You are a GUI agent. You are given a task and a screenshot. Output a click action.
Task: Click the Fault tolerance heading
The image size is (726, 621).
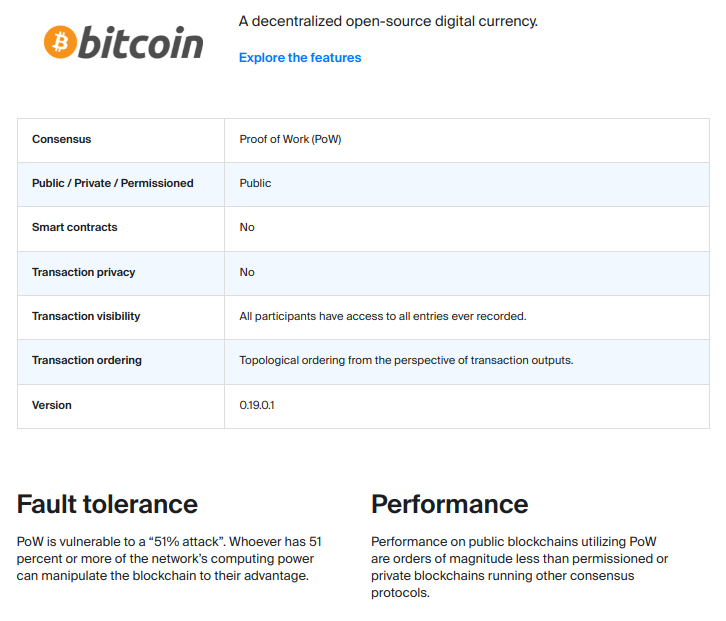(x=107, y=503)
